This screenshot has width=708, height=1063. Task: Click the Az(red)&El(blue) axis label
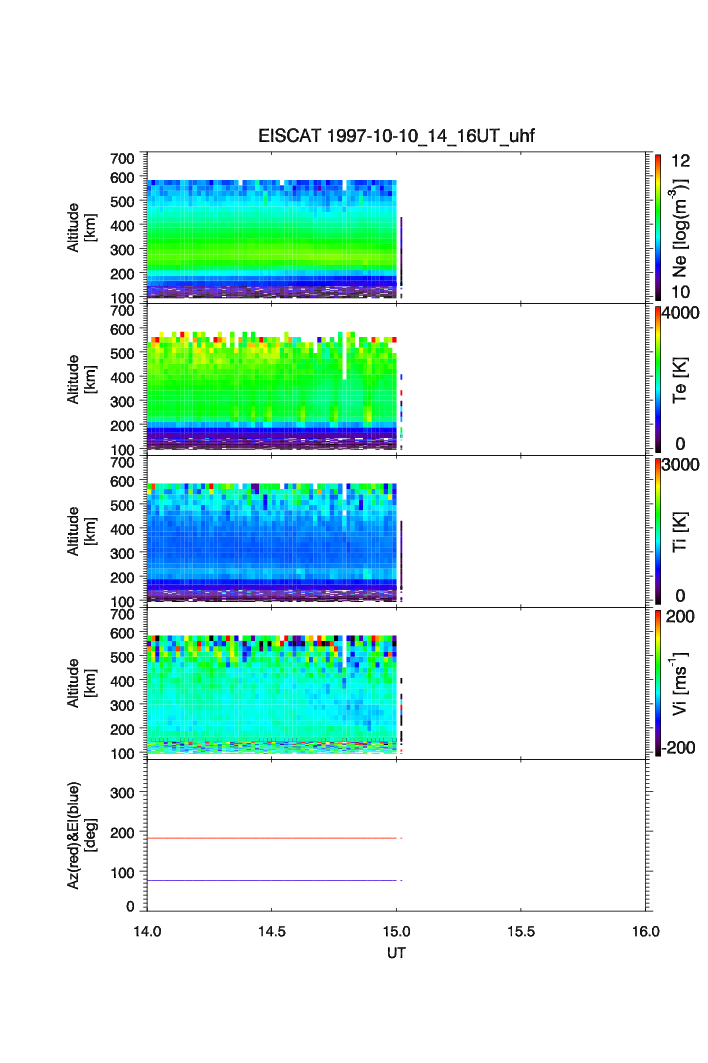81,835
